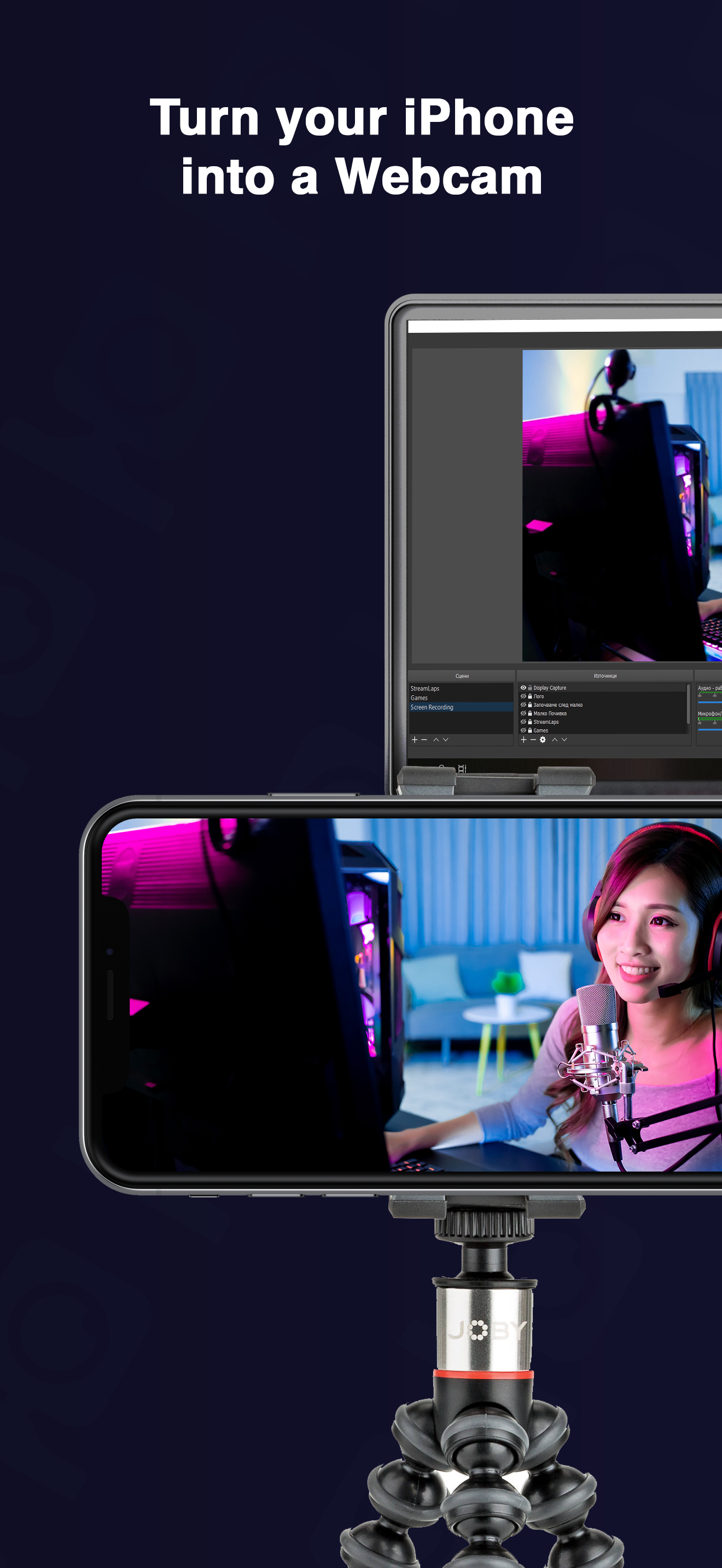This screenshot has height=1568, width=722.
Task: Show the StreamLaps source
Action: (x=523, y=722)
